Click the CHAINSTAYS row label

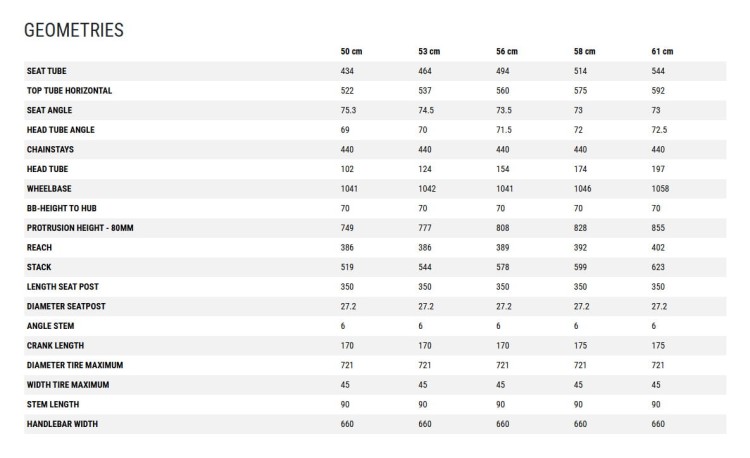(50, 149)
